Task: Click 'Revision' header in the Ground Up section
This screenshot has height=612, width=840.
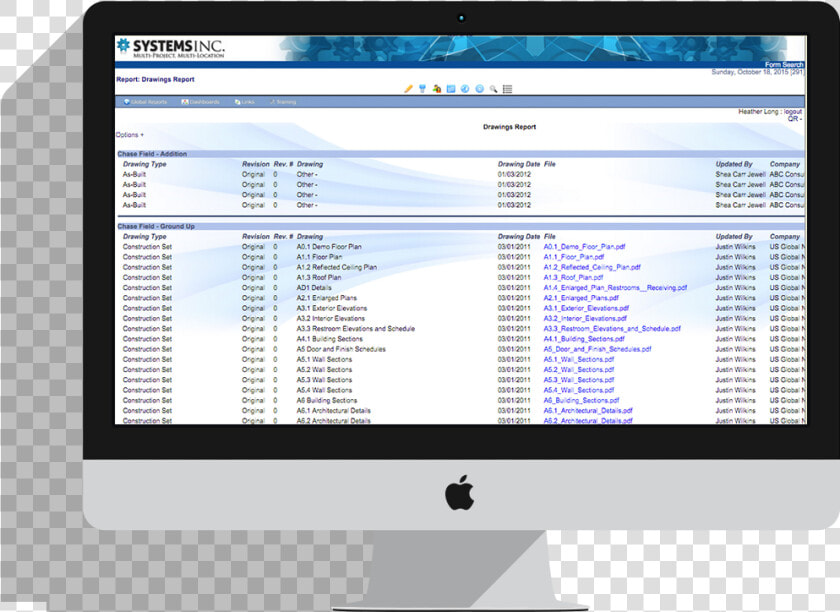Action: [256, 236]
